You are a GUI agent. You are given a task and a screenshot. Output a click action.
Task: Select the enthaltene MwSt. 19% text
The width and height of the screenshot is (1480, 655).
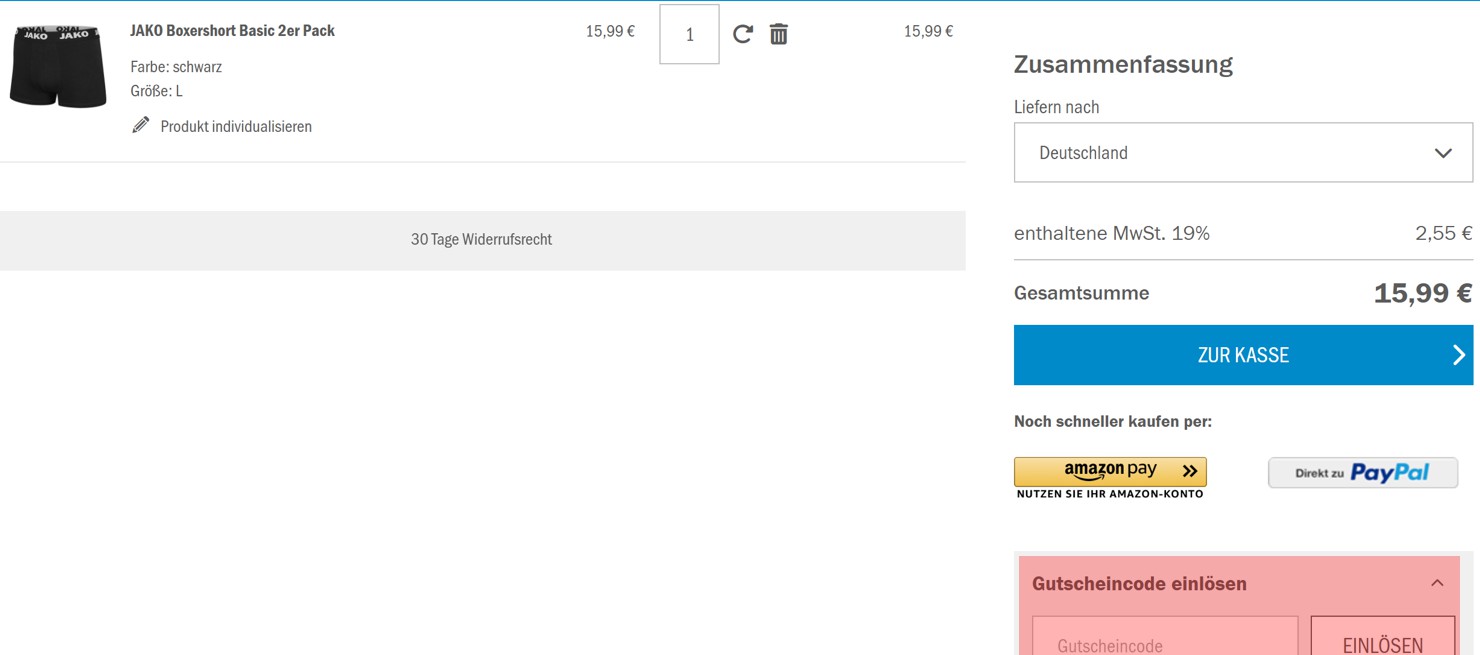click(x=1112, y=233)
